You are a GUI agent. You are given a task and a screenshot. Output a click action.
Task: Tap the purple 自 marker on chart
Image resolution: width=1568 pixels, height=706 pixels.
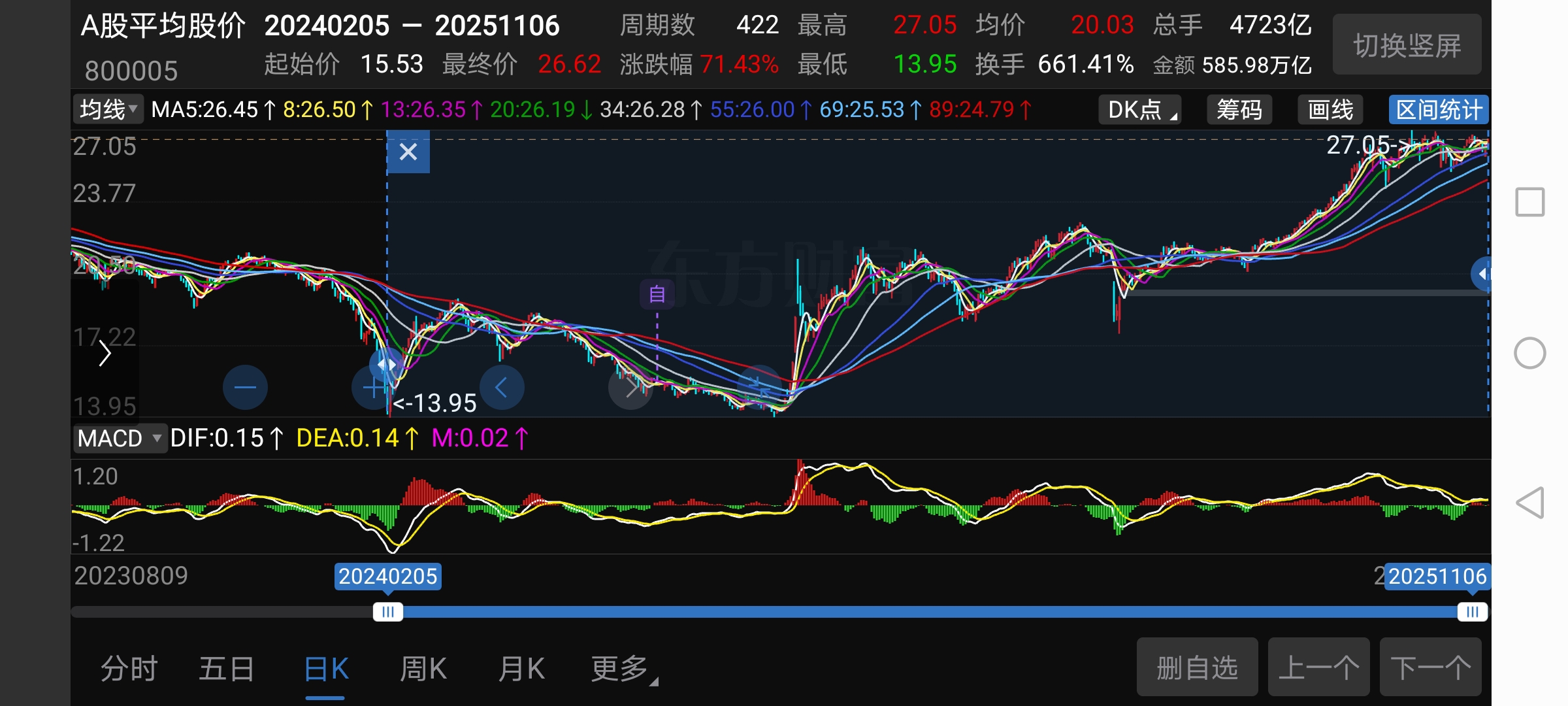tap(657, 294)
